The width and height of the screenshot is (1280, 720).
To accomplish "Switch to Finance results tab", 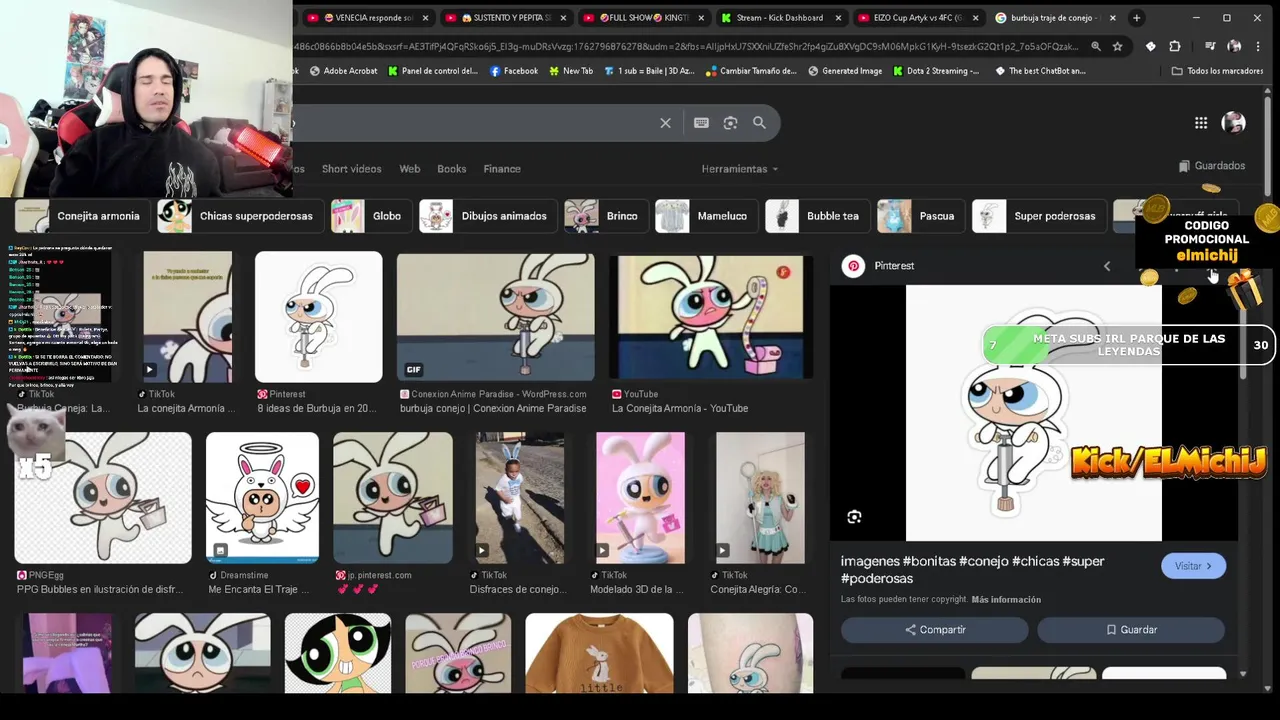I will pos(502,169).
